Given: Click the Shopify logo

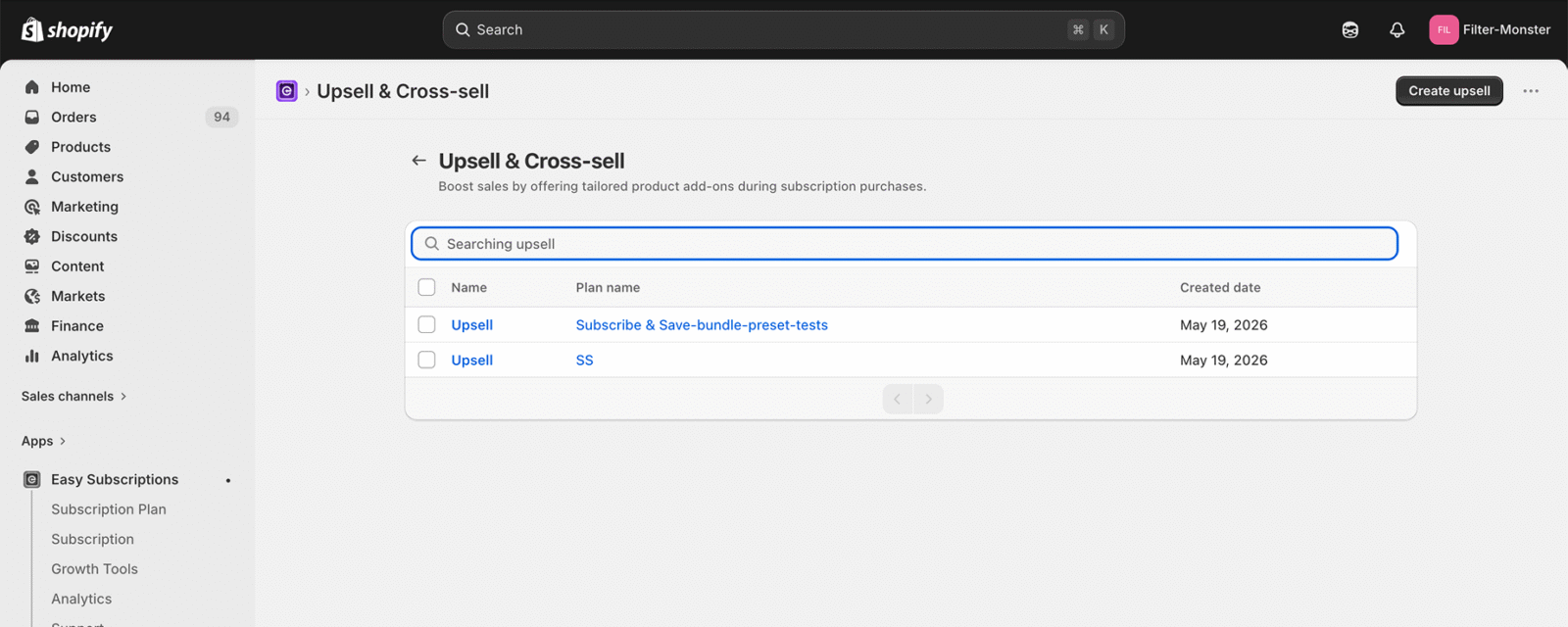Looking at the screenshot, I should point(67,29).
